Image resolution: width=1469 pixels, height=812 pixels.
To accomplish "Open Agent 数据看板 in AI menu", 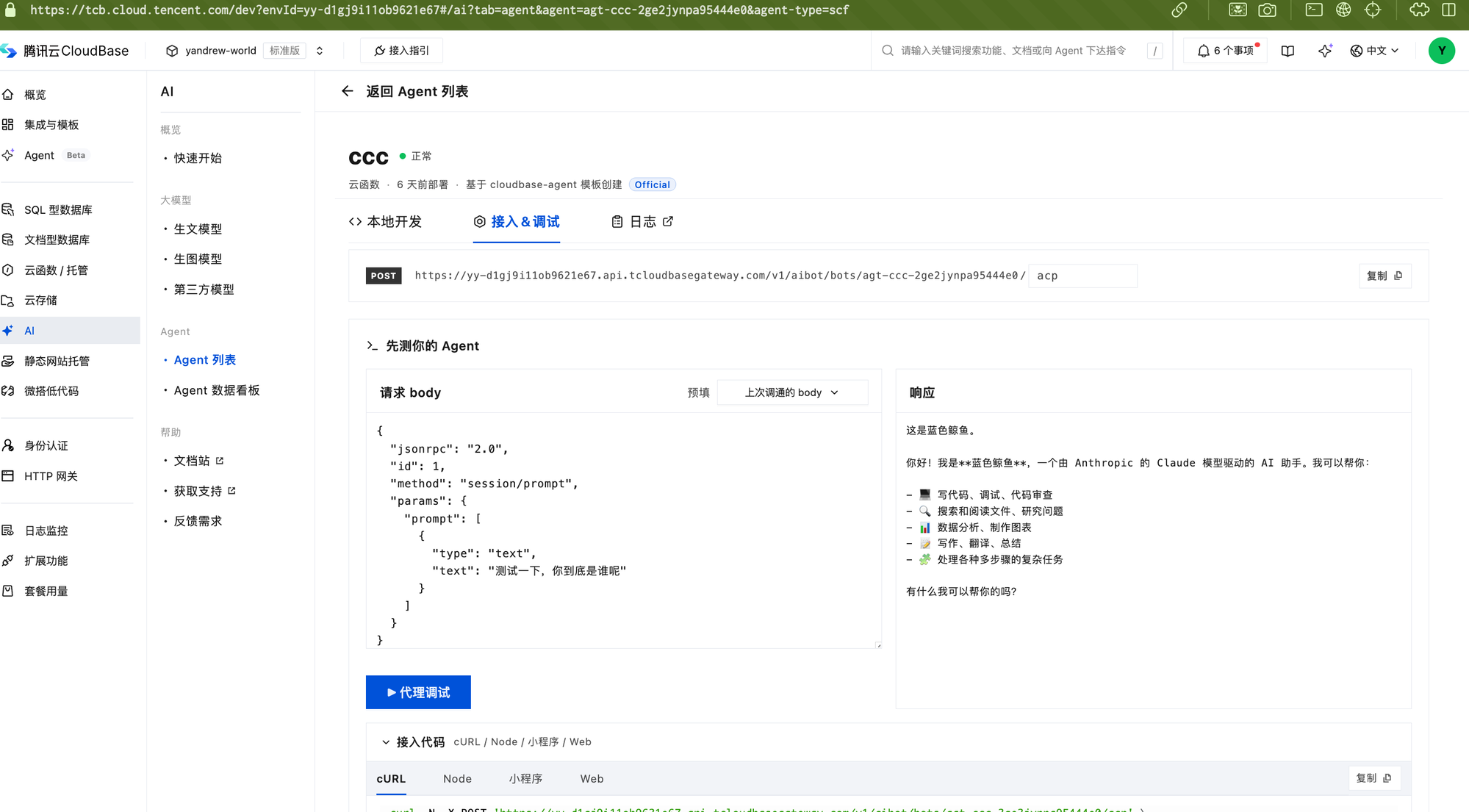I will (x=217, y=390).
